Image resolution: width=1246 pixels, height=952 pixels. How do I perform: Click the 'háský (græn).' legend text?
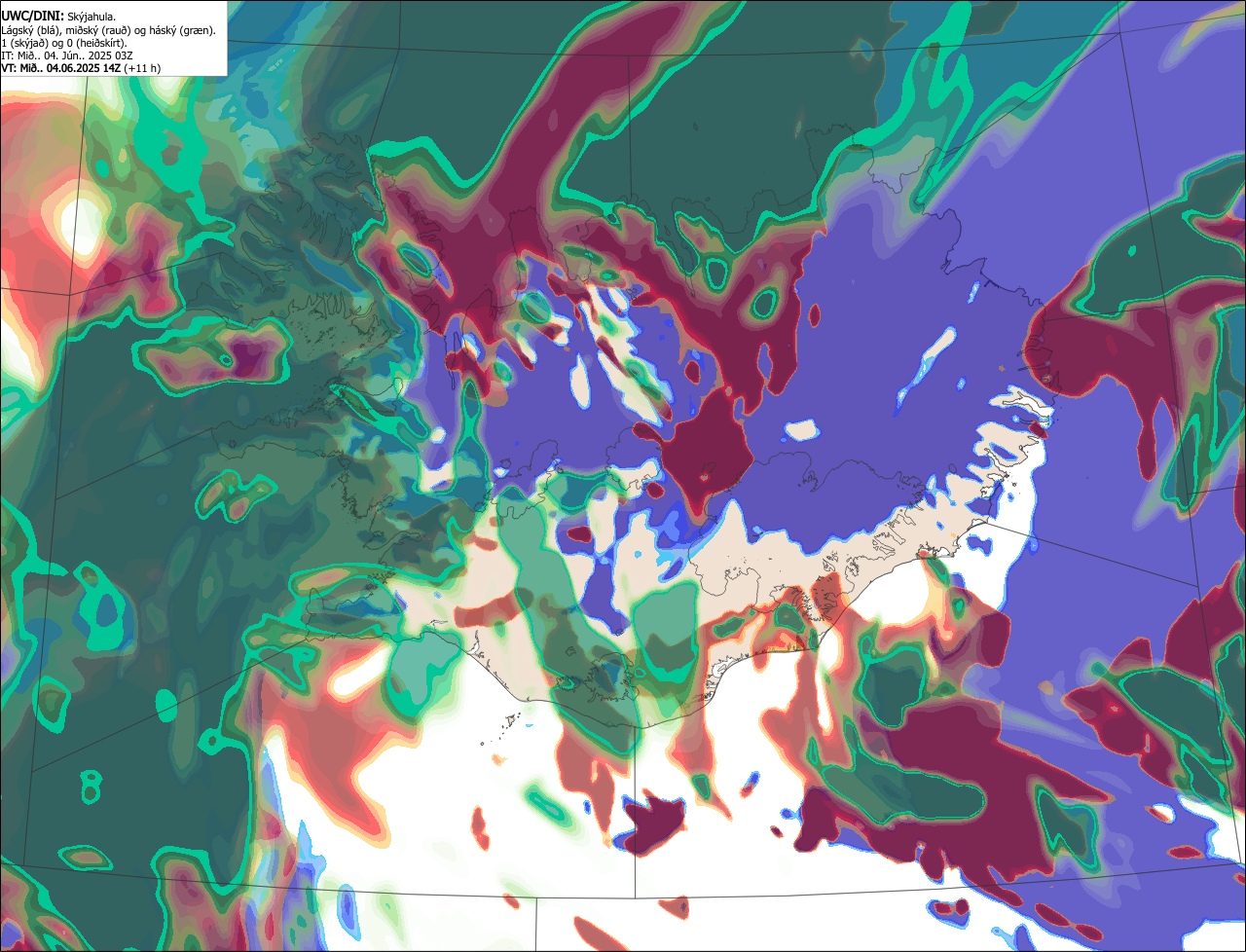coord(182,30)
